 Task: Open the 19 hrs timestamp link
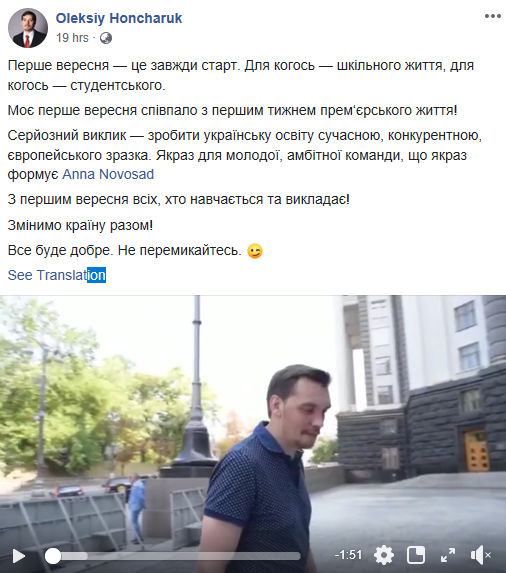coord(72,38)
